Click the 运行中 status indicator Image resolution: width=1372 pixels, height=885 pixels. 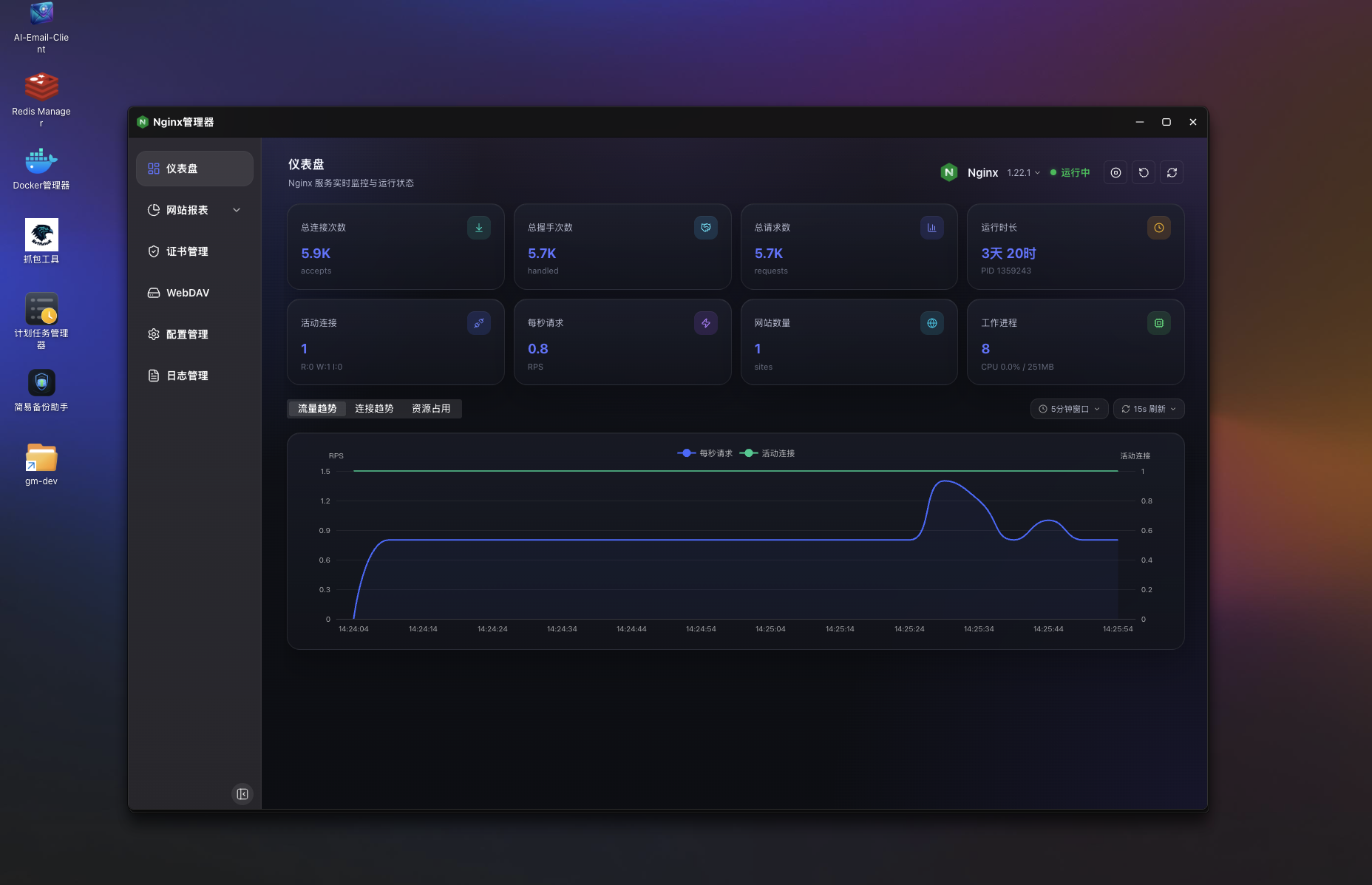click(x=1070, y=172)
